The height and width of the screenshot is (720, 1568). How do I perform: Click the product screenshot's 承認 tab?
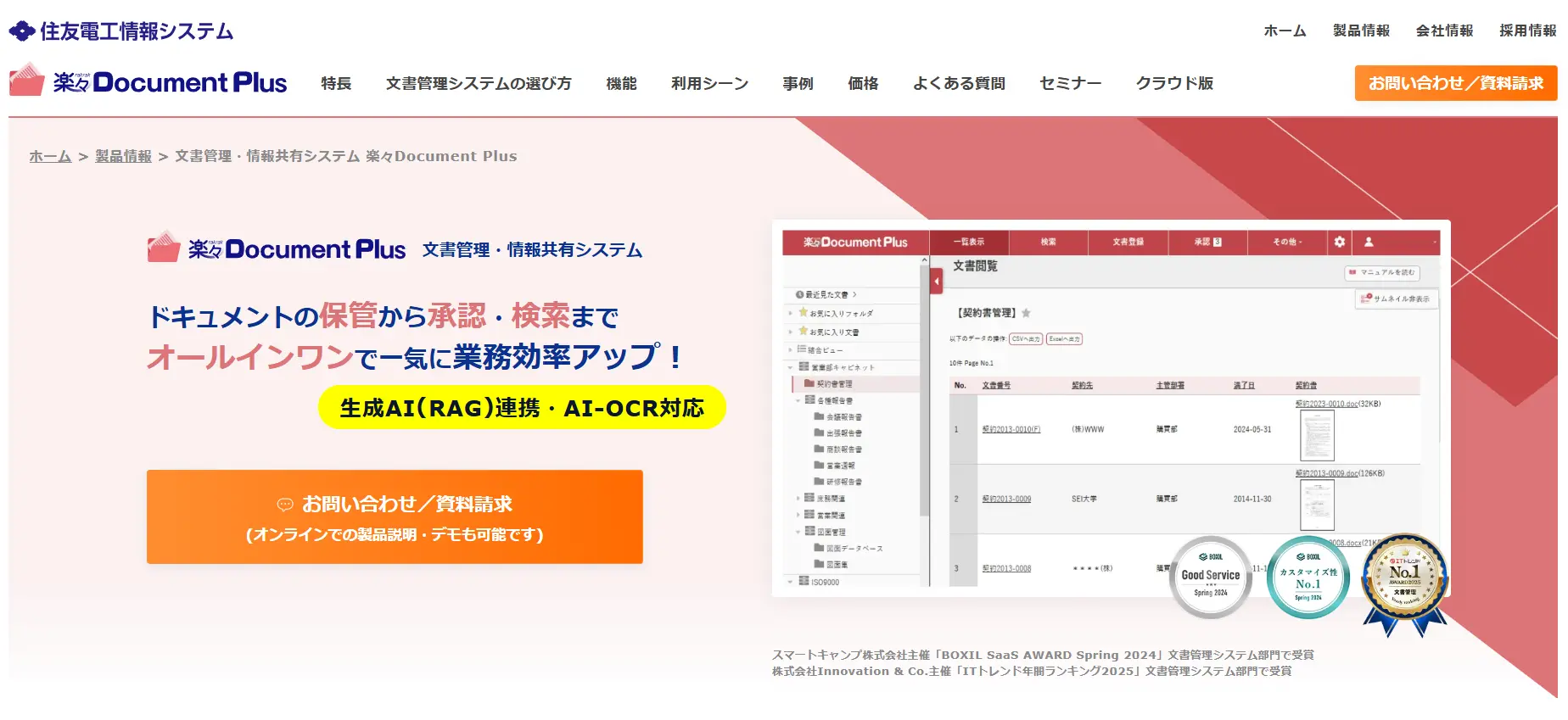[x=1208, y=242]
